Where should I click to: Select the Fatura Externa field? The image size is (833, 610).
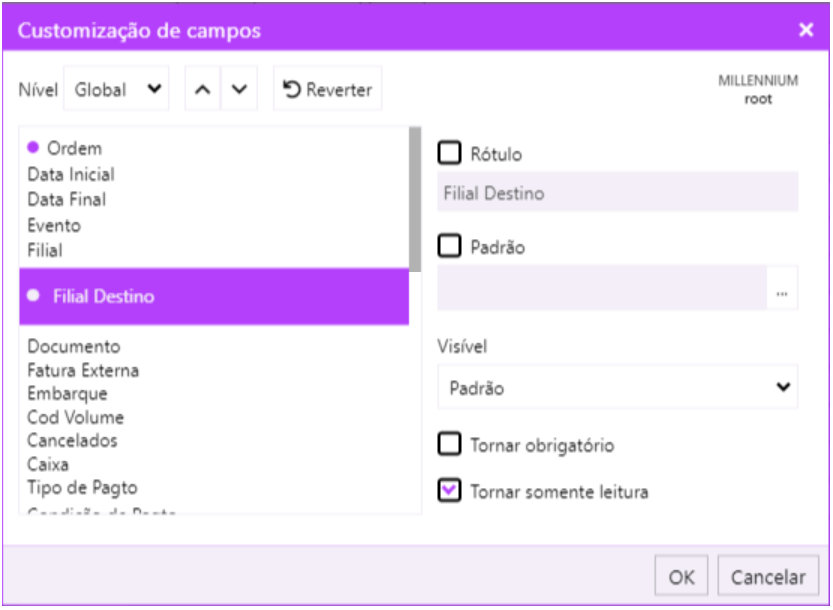pos(83,371)
